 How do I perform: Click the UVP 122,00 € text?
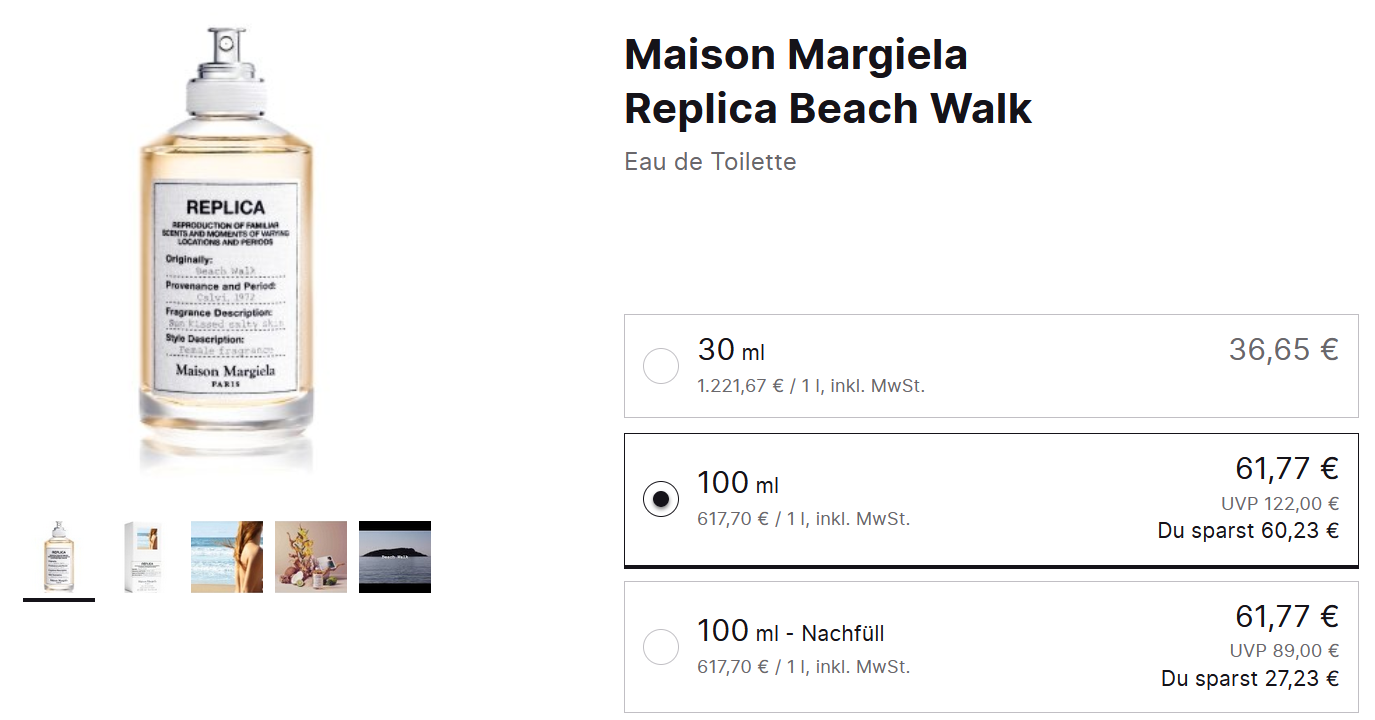point(1279,504)
